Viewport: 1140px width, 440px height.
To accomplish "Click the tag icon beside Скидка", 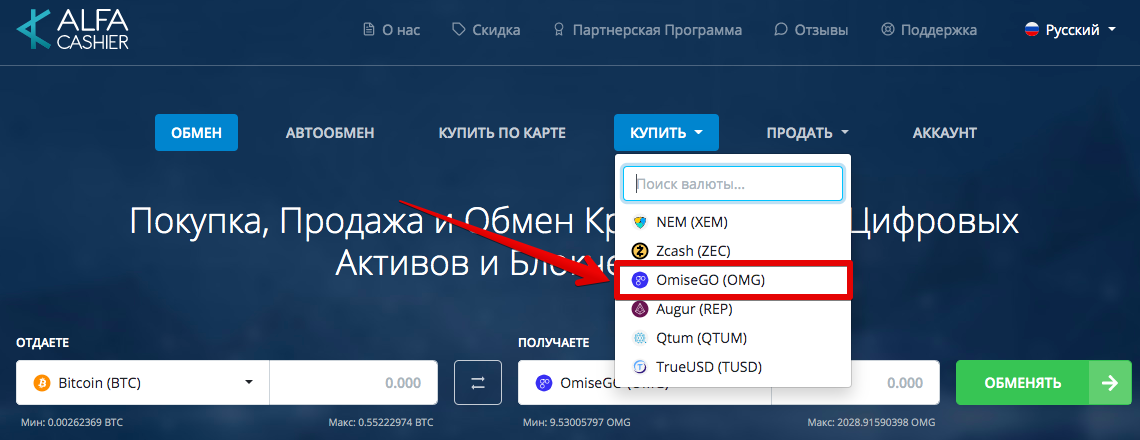I will [x=458, y=30].
